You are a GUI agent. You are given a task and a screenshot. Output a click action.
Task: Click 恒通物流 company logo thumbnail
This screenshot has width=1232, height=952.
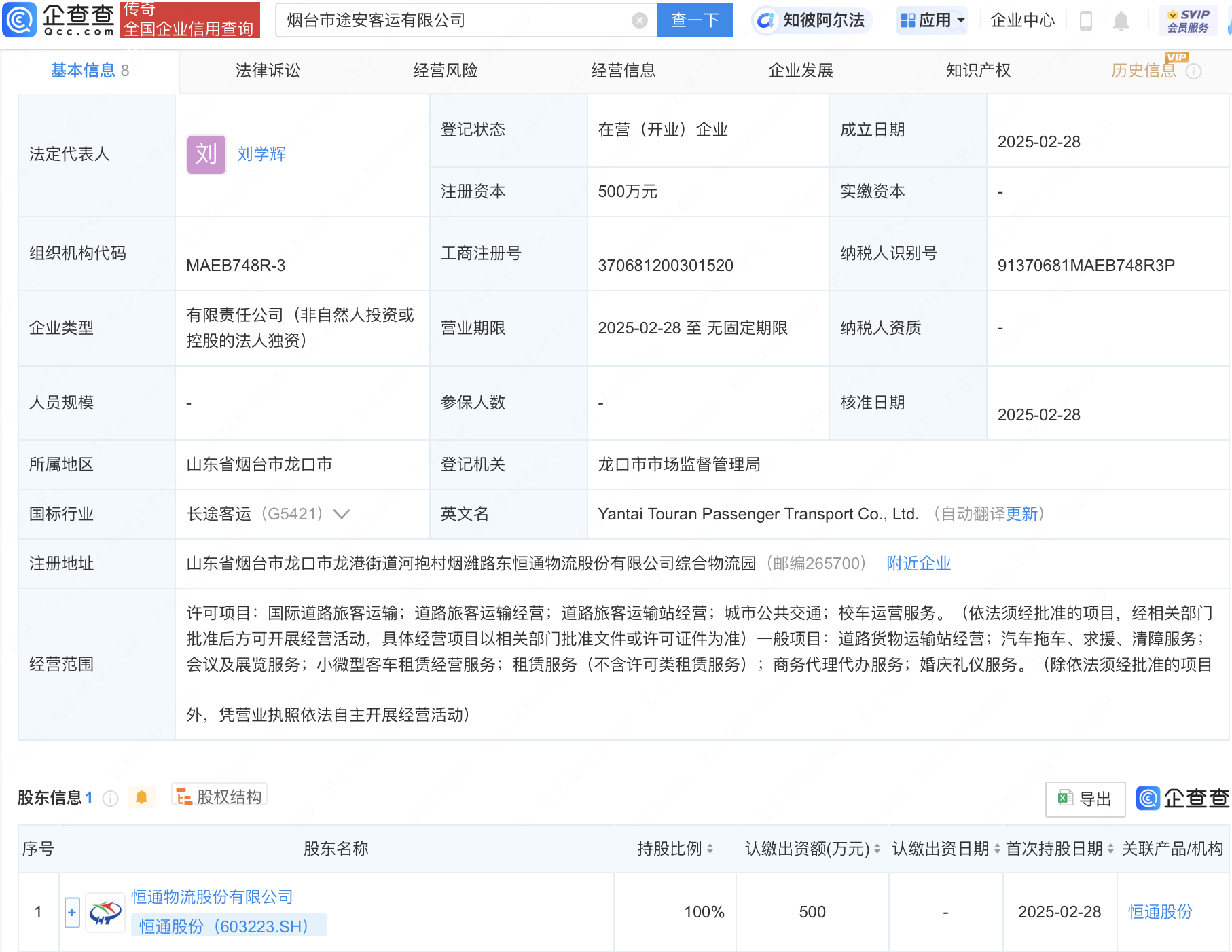pos(105,912)
